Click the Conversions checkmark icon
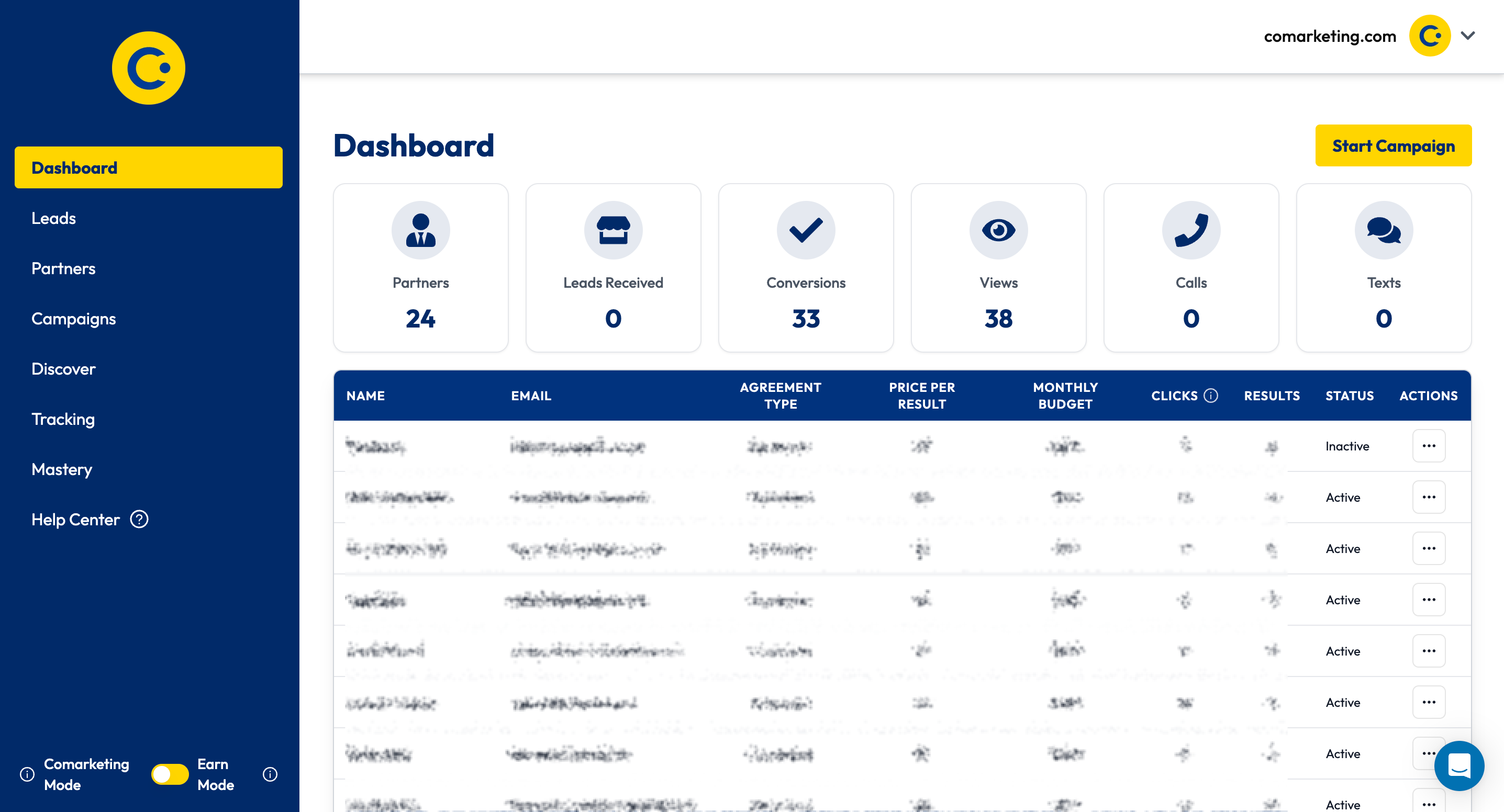 coord(806,230)
